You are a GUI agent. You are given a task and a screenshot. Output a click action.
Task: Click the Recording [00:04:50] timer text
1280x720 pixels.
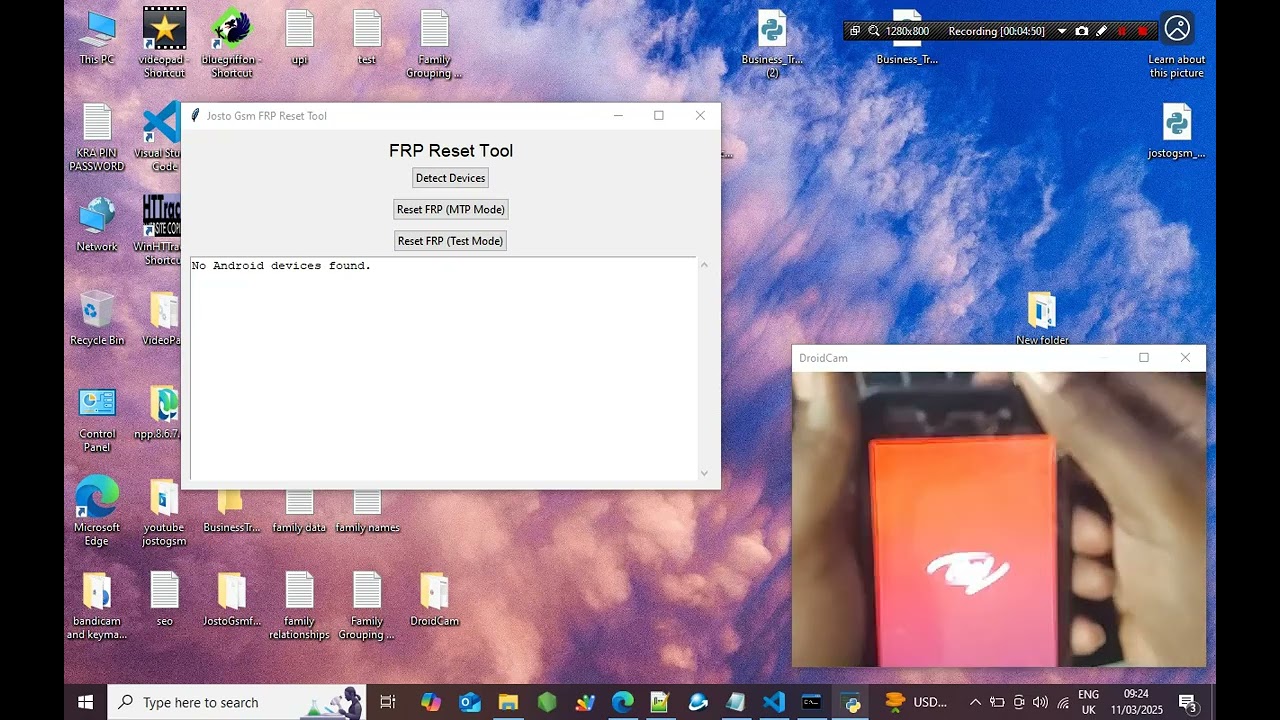click(996, 31)
